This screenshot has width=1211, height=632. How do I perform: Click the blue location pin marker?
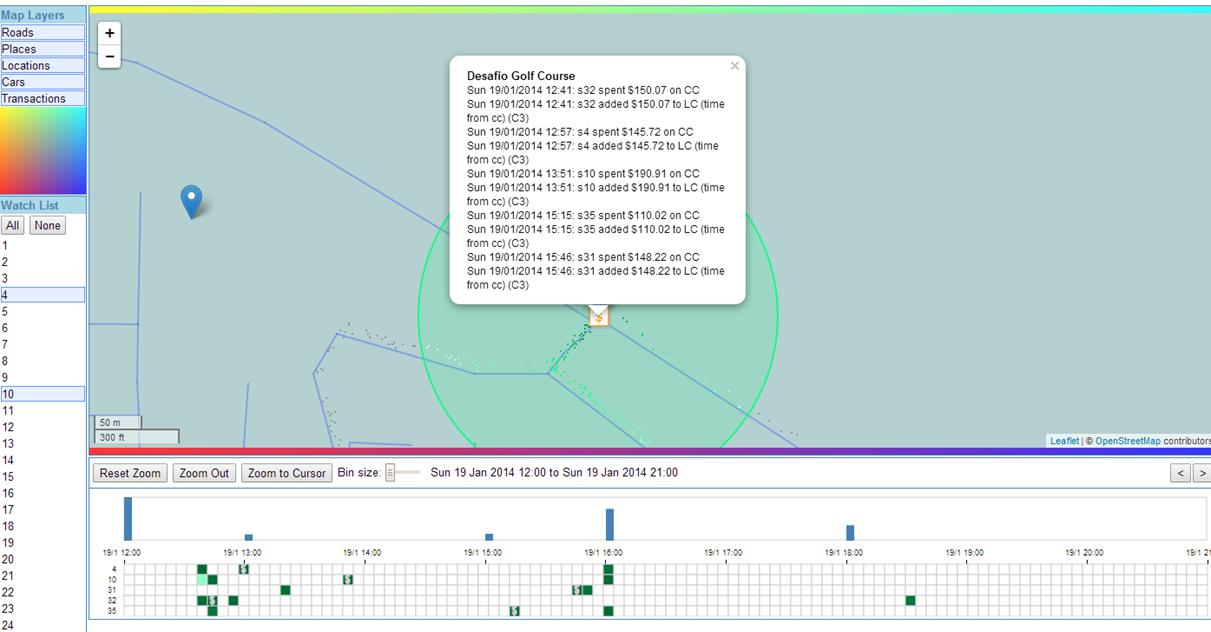tap(191, 200)
